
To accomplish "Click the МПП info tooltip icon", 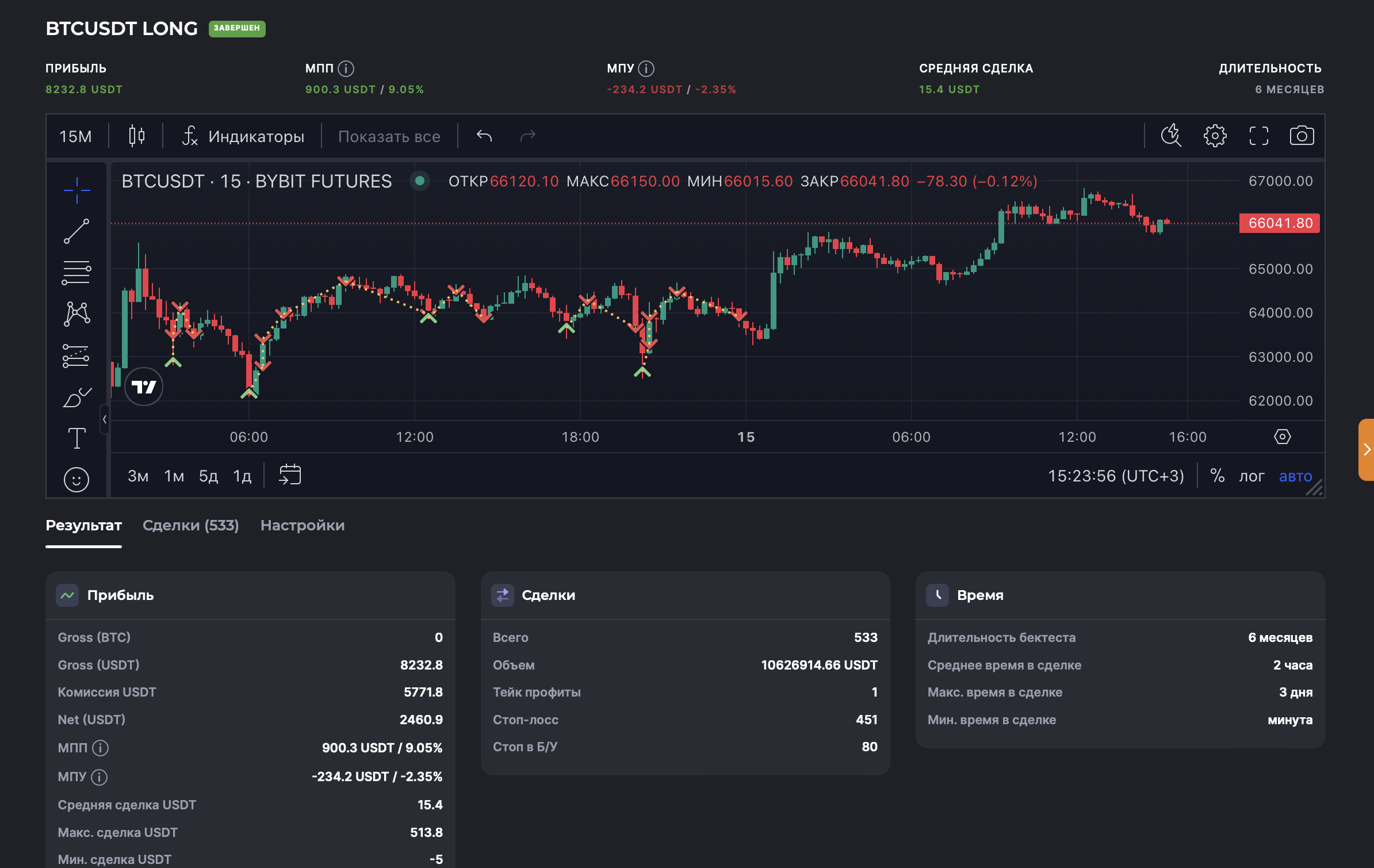I will 345,67.
